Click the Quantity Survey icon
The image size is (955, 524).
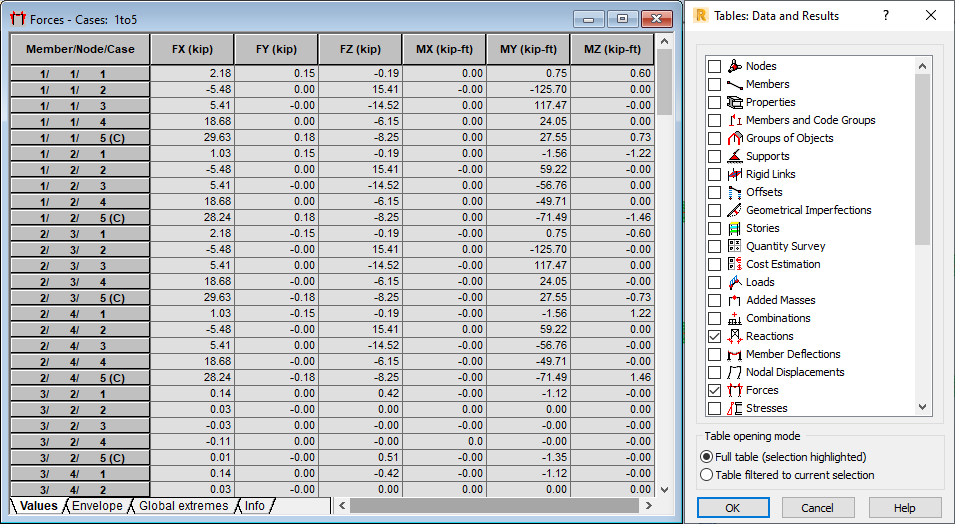[x=735, y=246]
